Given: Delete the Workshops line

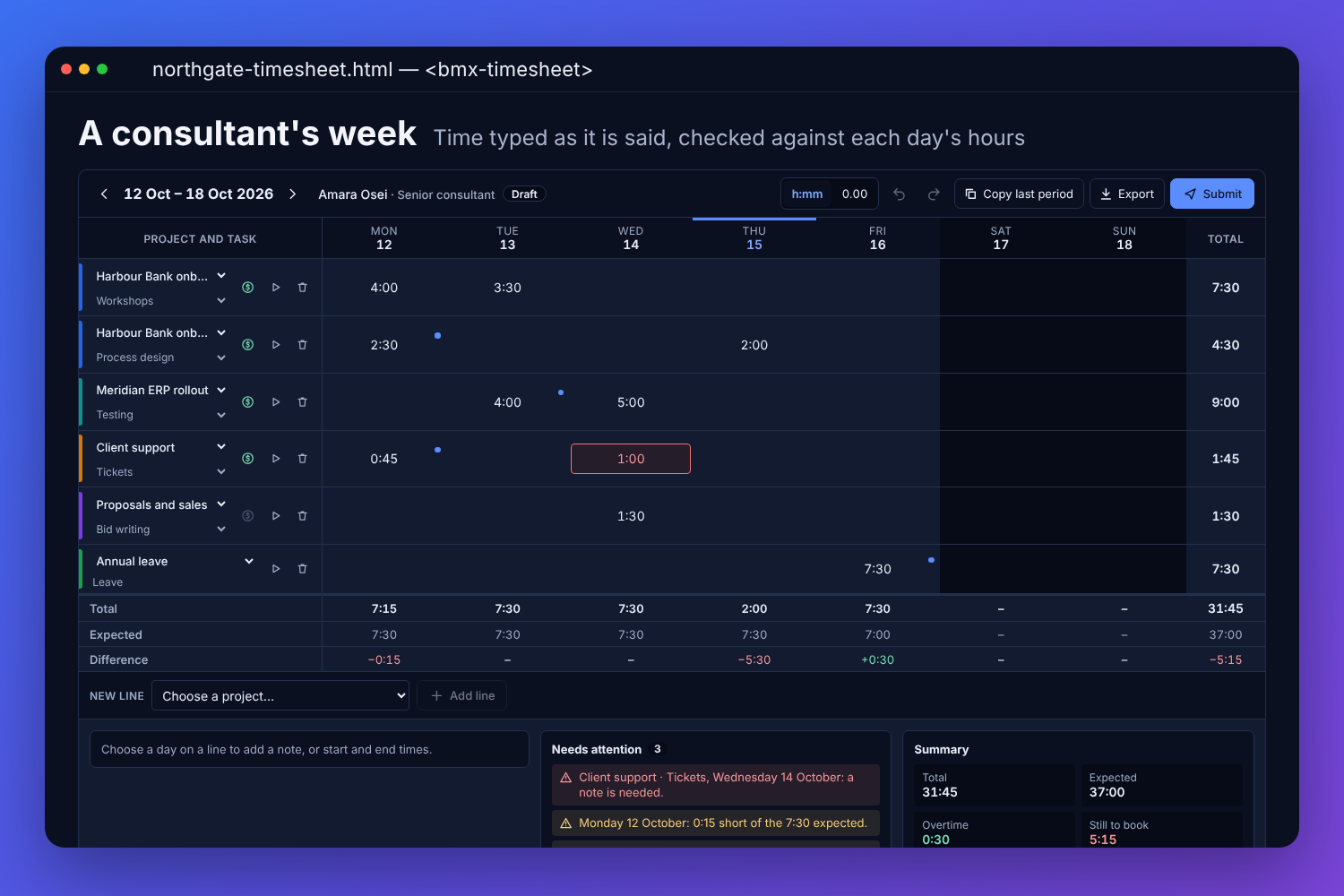Looking at the screenshot, I should [x=302, y=288].
